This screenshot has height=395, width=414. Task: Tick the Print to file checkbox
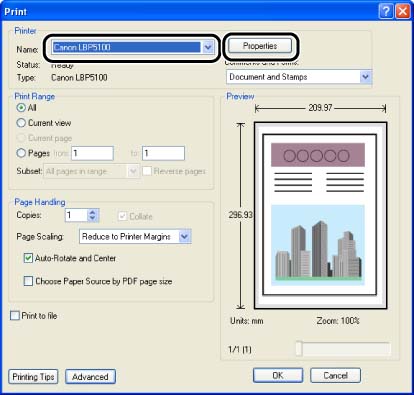coord(15,315)
